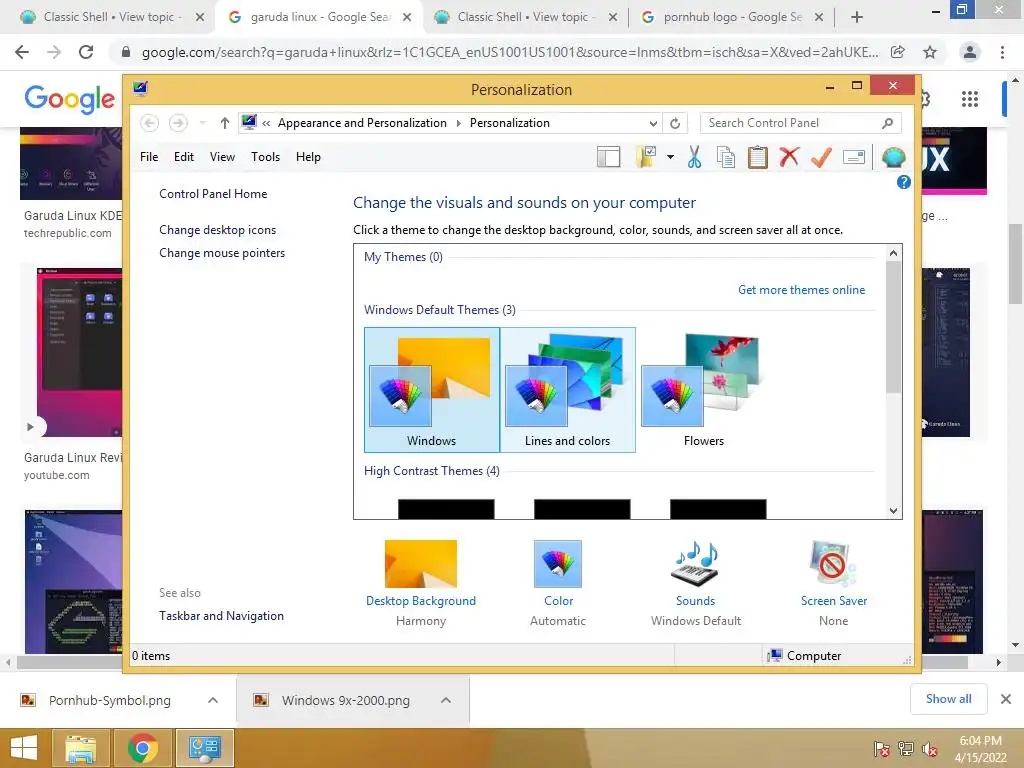Image resolution: width=1024 pixels, height=768 pixels.
Task: Click the blue Help question mark icon
Action: pyautogui.click(x=903, y=182)
